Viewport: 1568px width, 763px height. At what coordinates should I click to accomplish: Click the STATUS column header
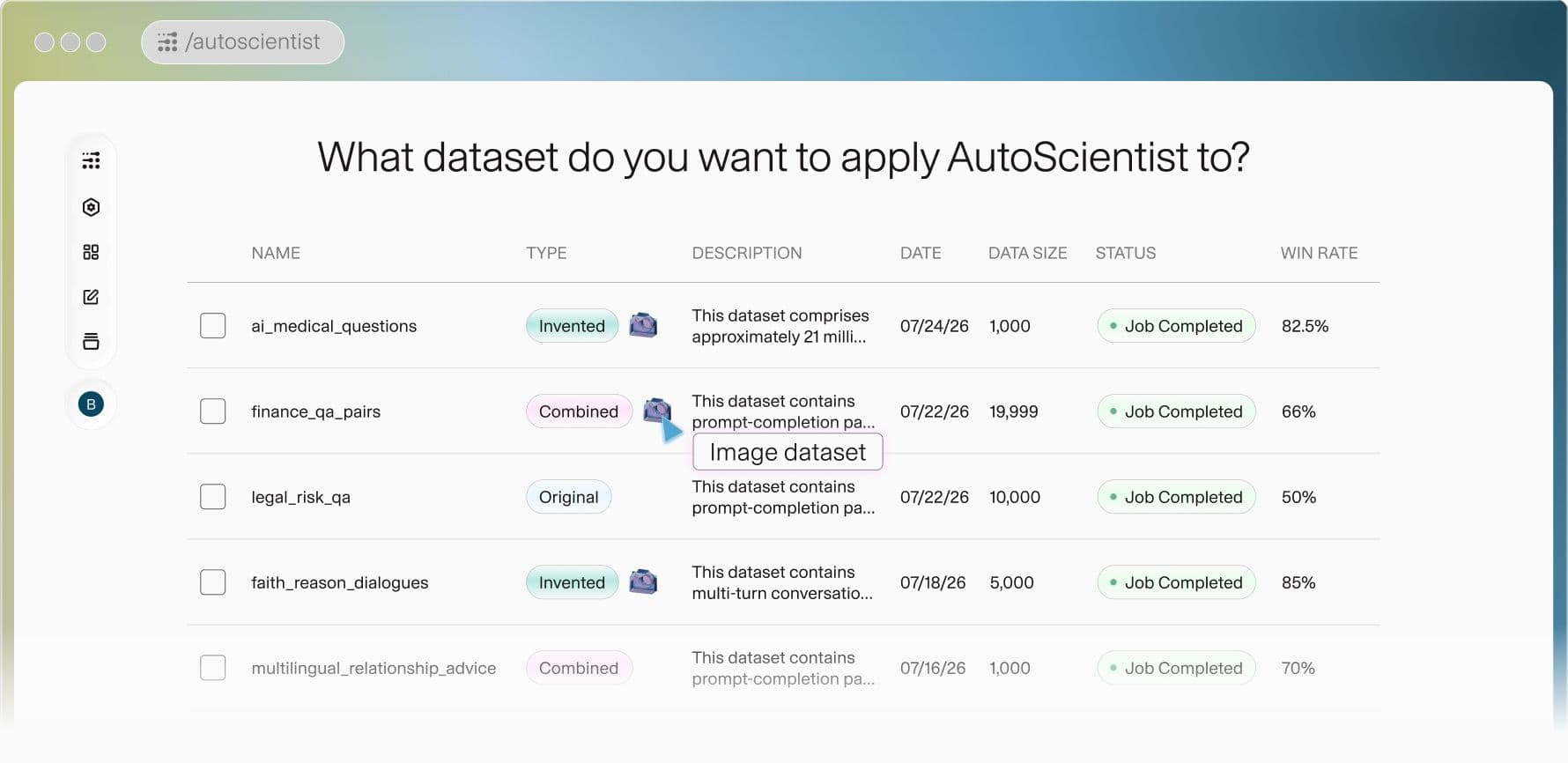[x=1126, y=253]
